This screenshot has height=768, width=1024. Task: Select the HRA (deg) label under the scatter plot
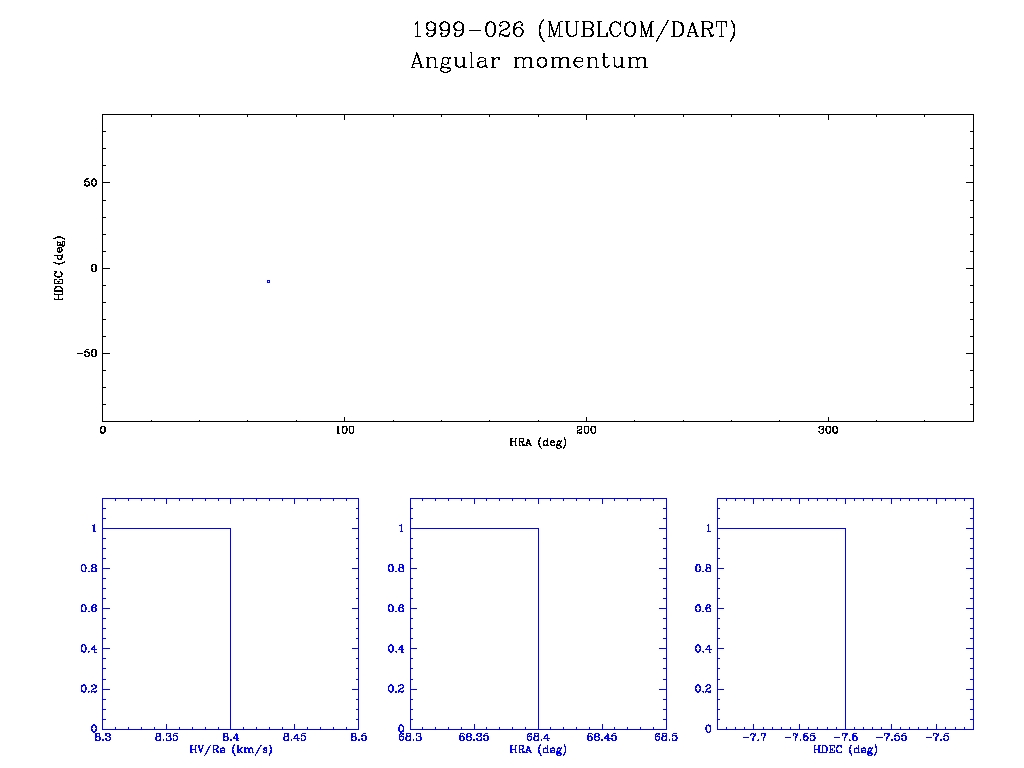coord(537,442)
